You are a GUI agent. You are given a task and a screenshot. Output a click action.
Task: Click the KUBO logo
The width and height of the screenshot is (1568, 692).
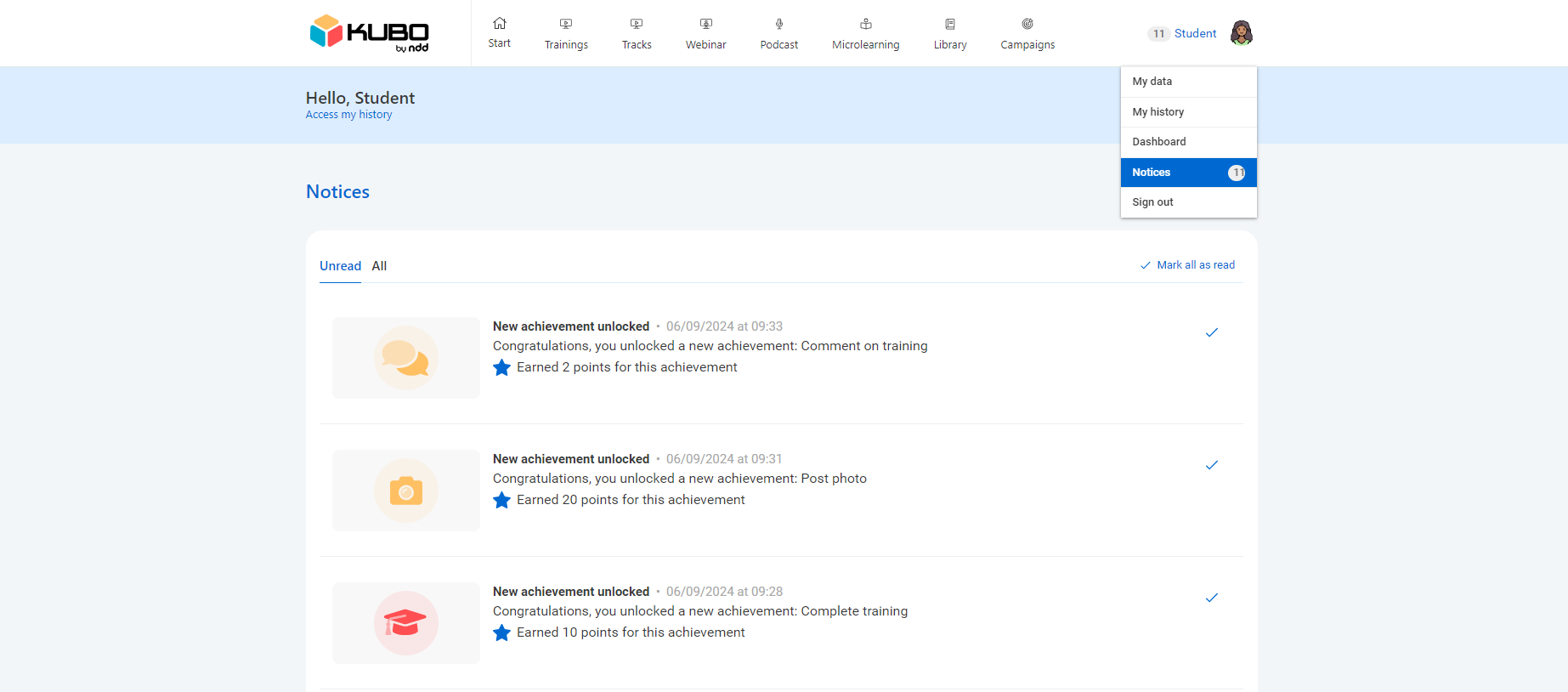[369, 33]
